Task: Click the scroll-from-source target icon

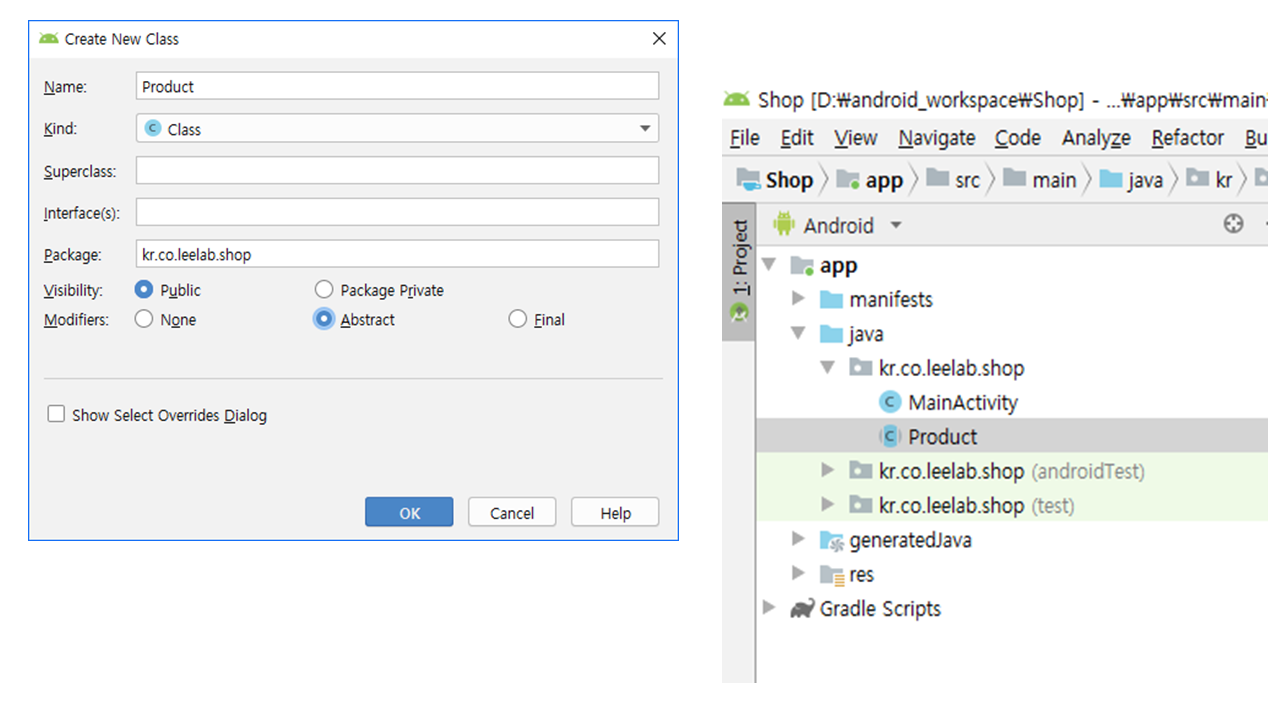Action: pyautogui.click(x=1233, y=224)
